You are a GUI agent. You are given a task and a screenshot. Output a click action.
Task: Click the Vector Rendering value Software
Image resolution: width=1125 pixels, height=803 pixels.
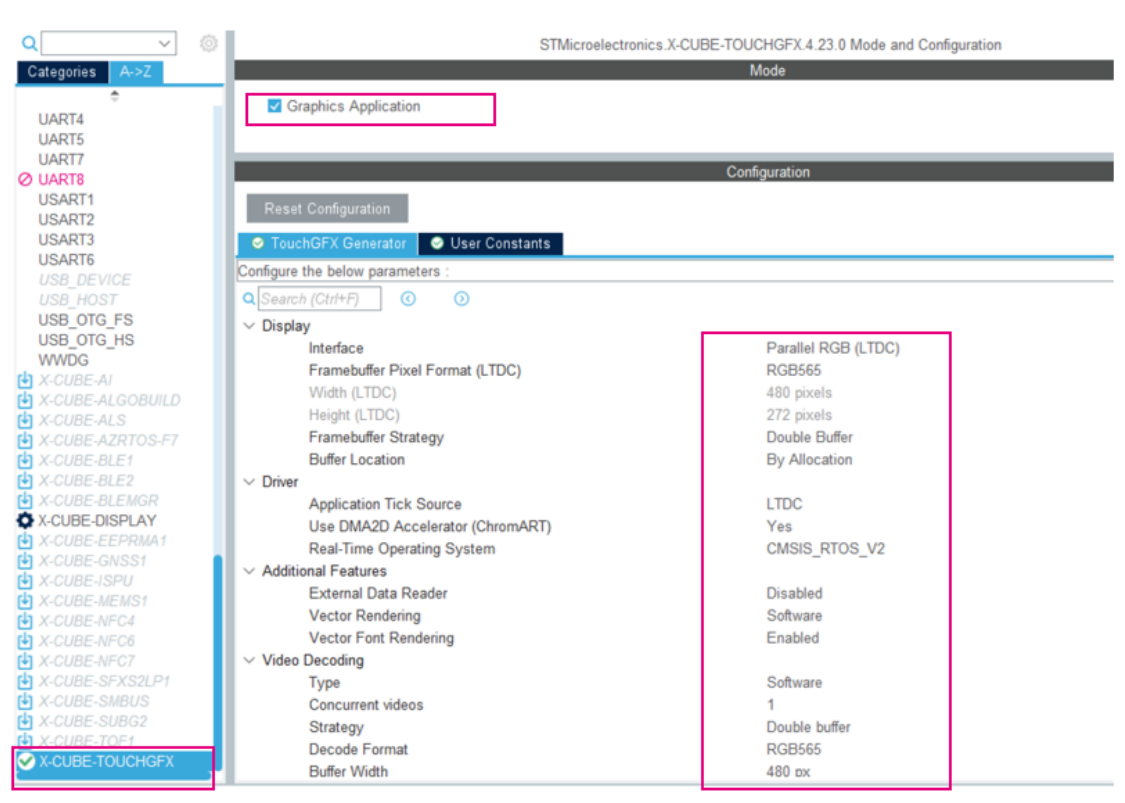794,616
